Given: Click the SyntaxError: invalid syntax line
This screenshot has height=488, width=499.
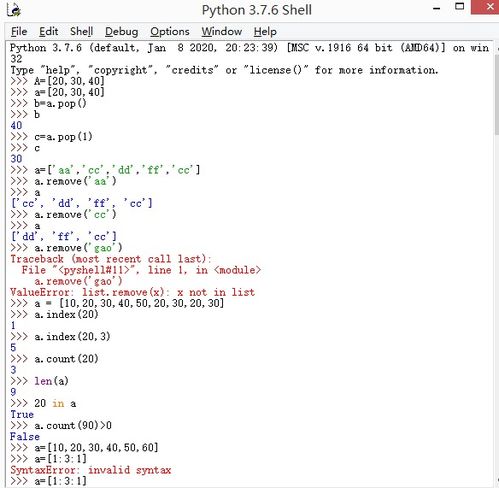Looking at the screenshot, I should point(90,470).
